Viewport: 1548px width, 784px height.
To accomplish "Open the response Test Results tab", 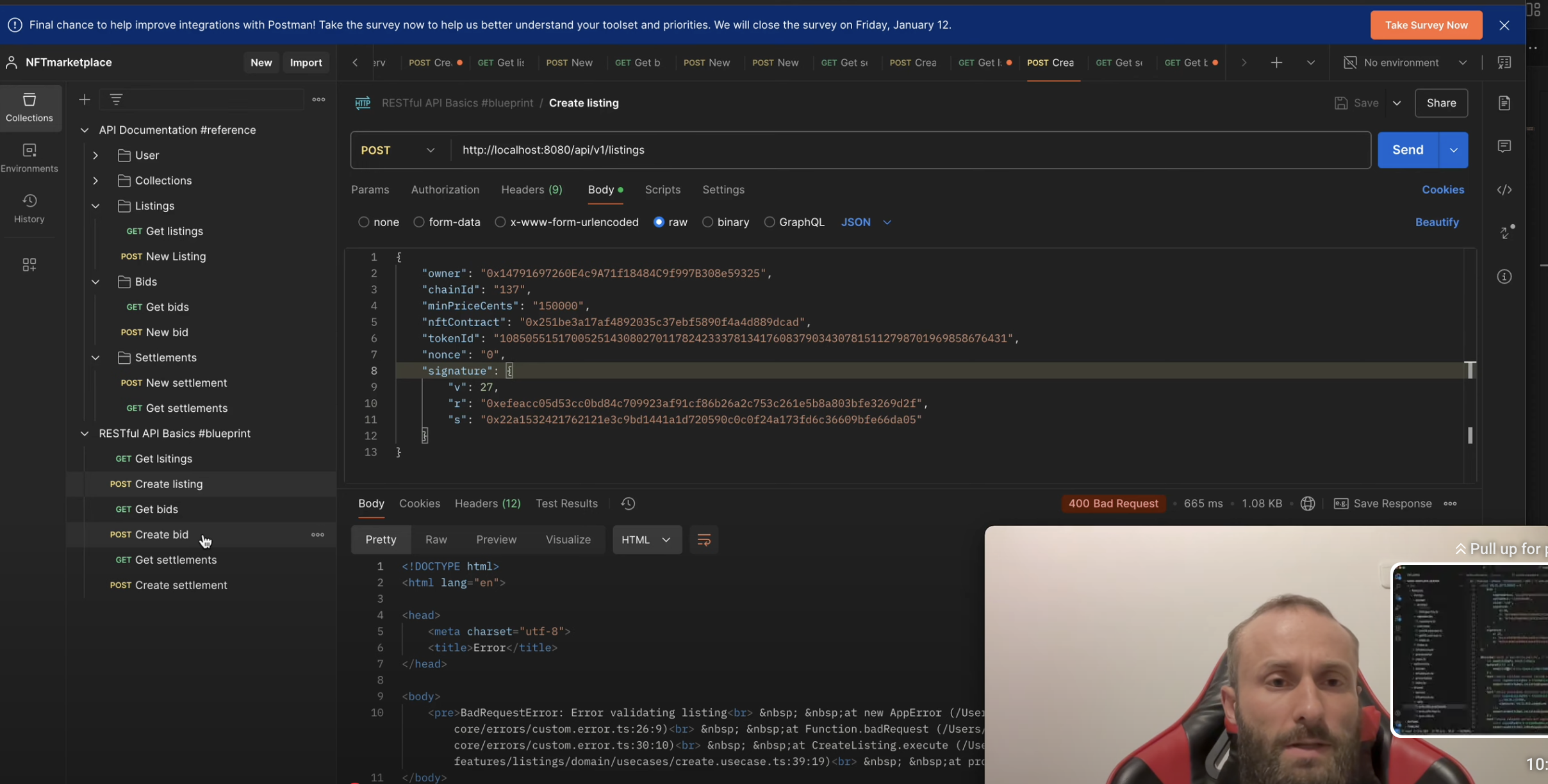I will (566, 503).
